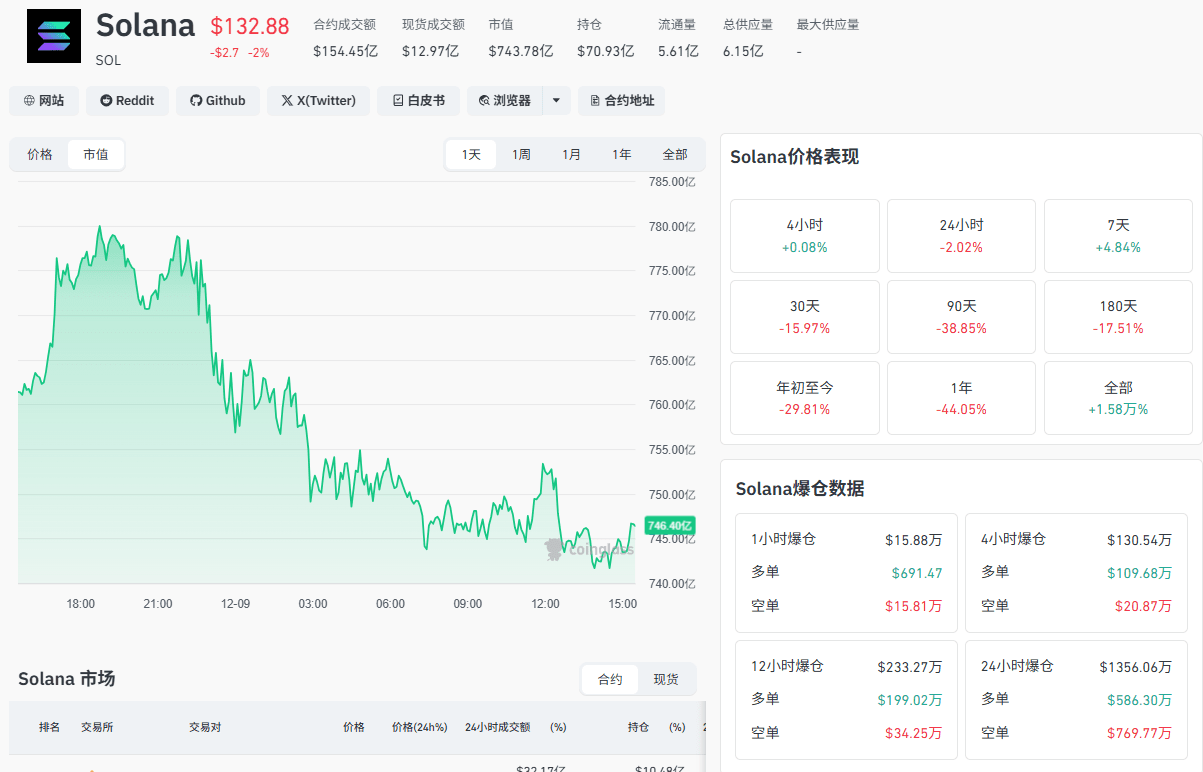Click the 年初至今 performance card
Image resolution: width=1203 pixels, height=772 pixels.
[805, 398]
